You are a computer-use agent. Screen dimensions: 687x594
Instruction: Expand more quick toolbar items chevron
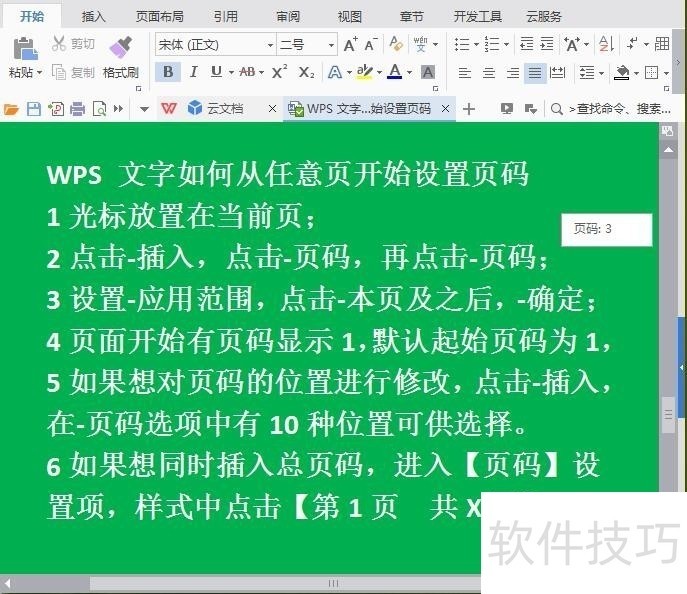[118, 109]
